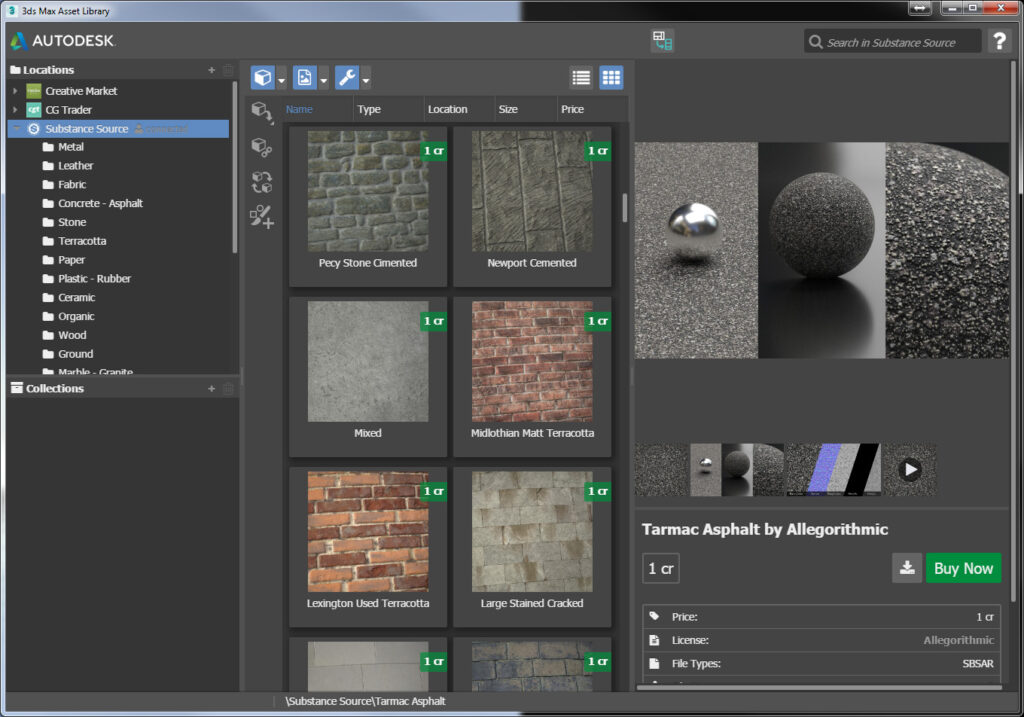Expand the CG Trader tree node

(15, 110)
